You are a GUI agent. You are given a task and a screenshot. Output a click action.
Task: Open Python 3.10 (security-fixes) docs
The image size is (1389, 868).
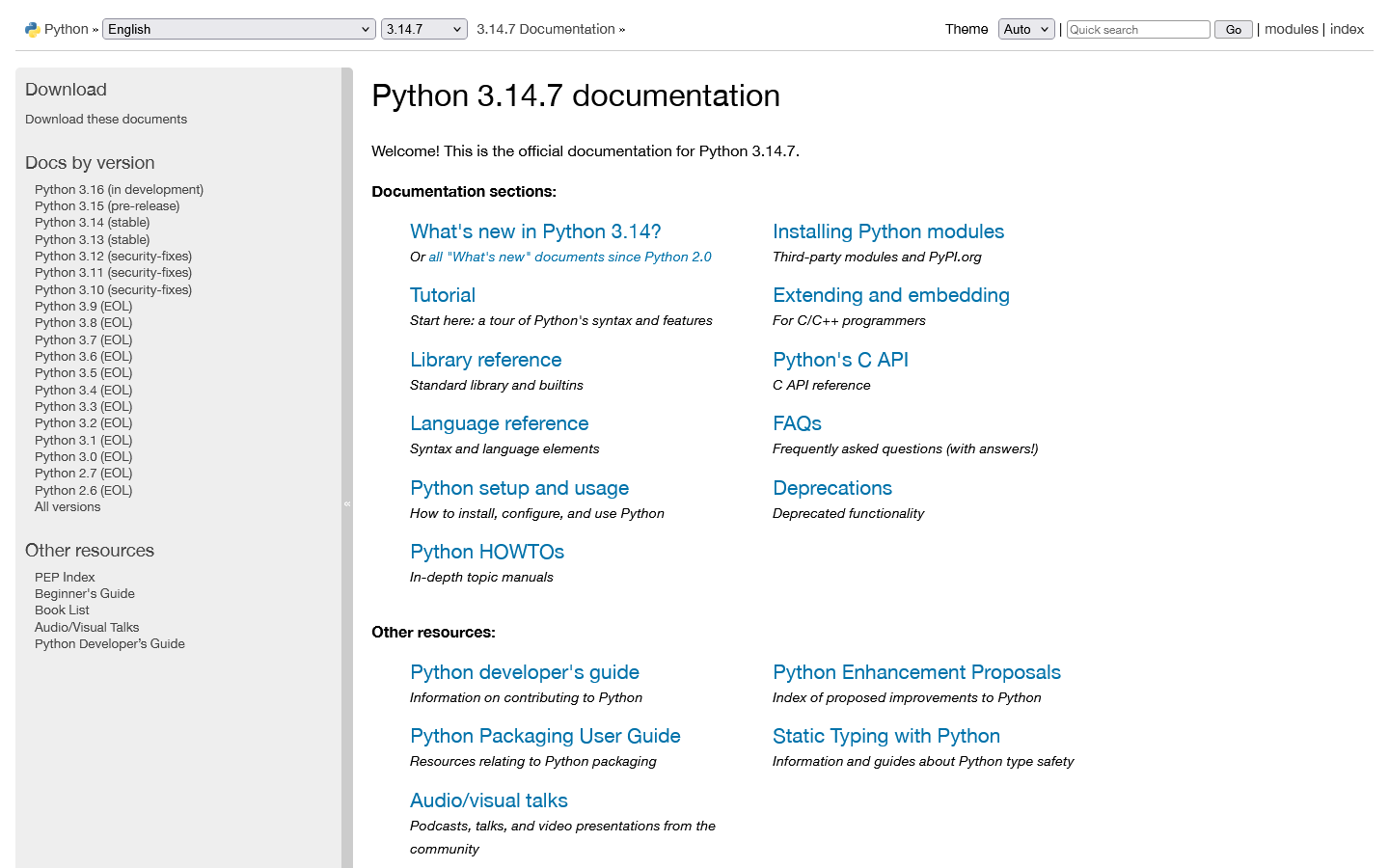click(x=113, y=289)
